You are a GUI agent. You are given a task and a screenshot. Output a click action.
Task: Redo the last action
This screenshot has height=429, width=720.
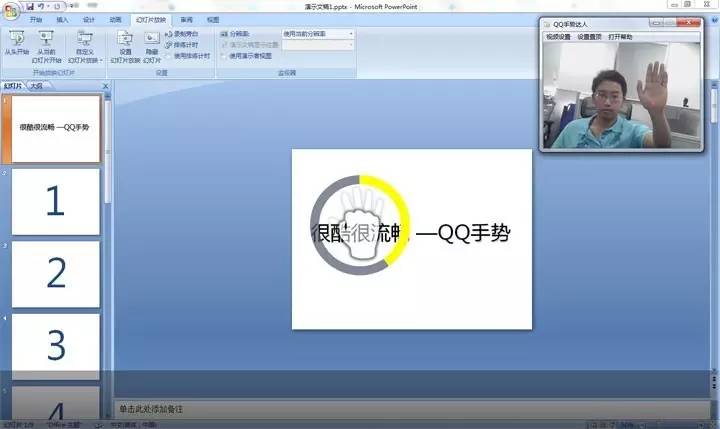tap(57, 6)
